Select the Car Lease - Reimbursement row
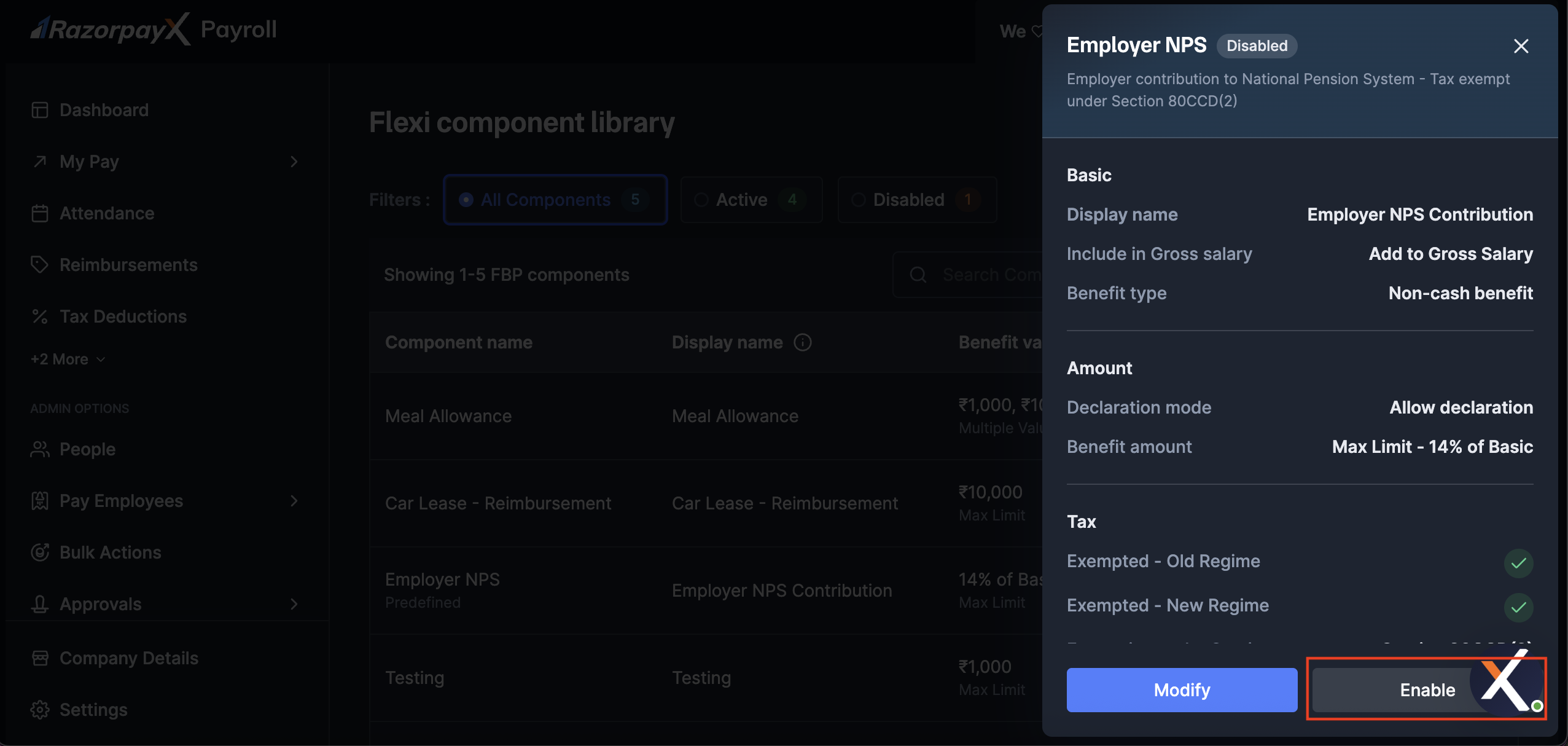The image size is (1568, 746). point(706,503)
